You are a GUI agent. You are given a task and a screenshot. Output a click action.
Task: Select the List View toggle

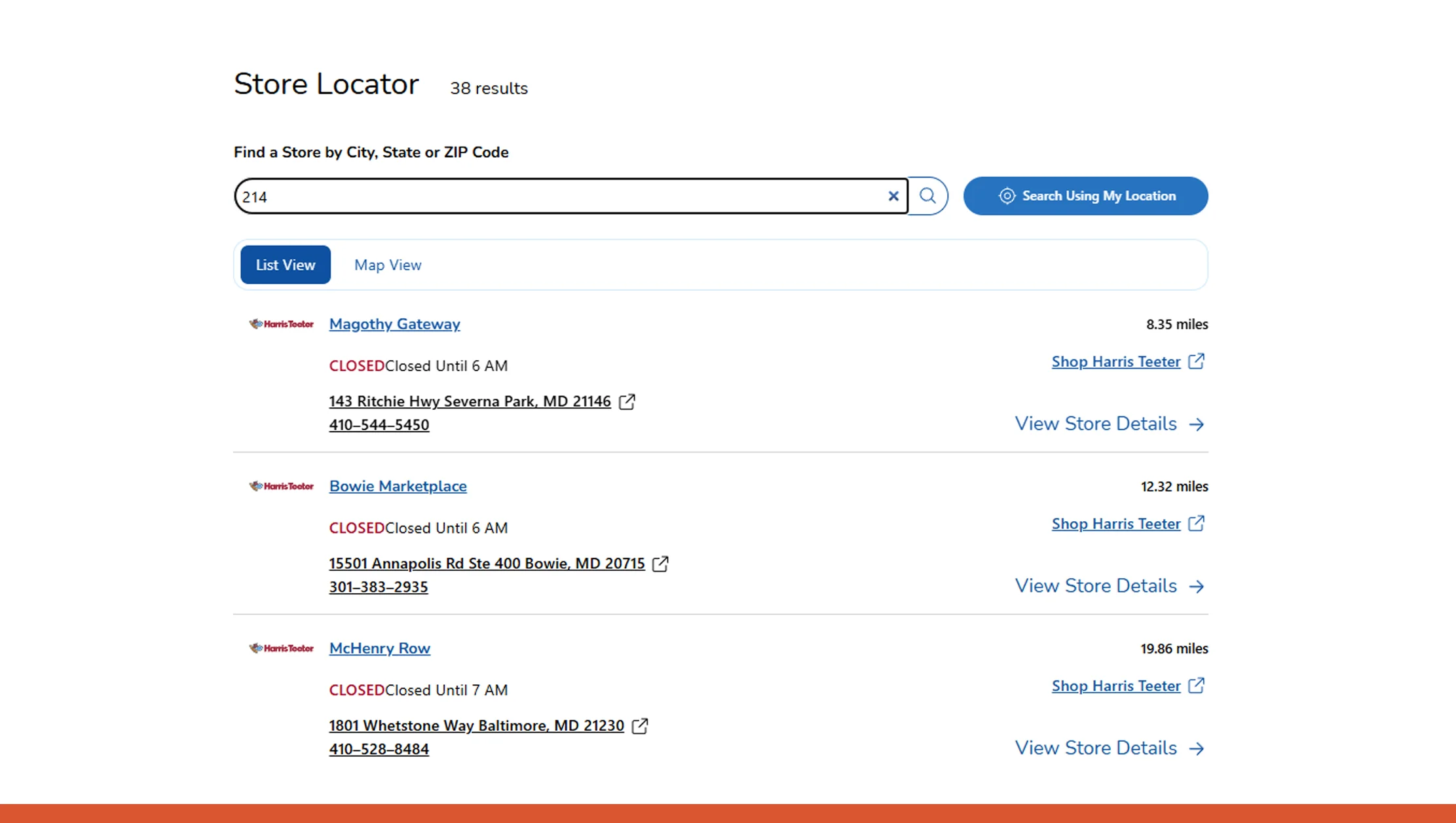point(285,265)
